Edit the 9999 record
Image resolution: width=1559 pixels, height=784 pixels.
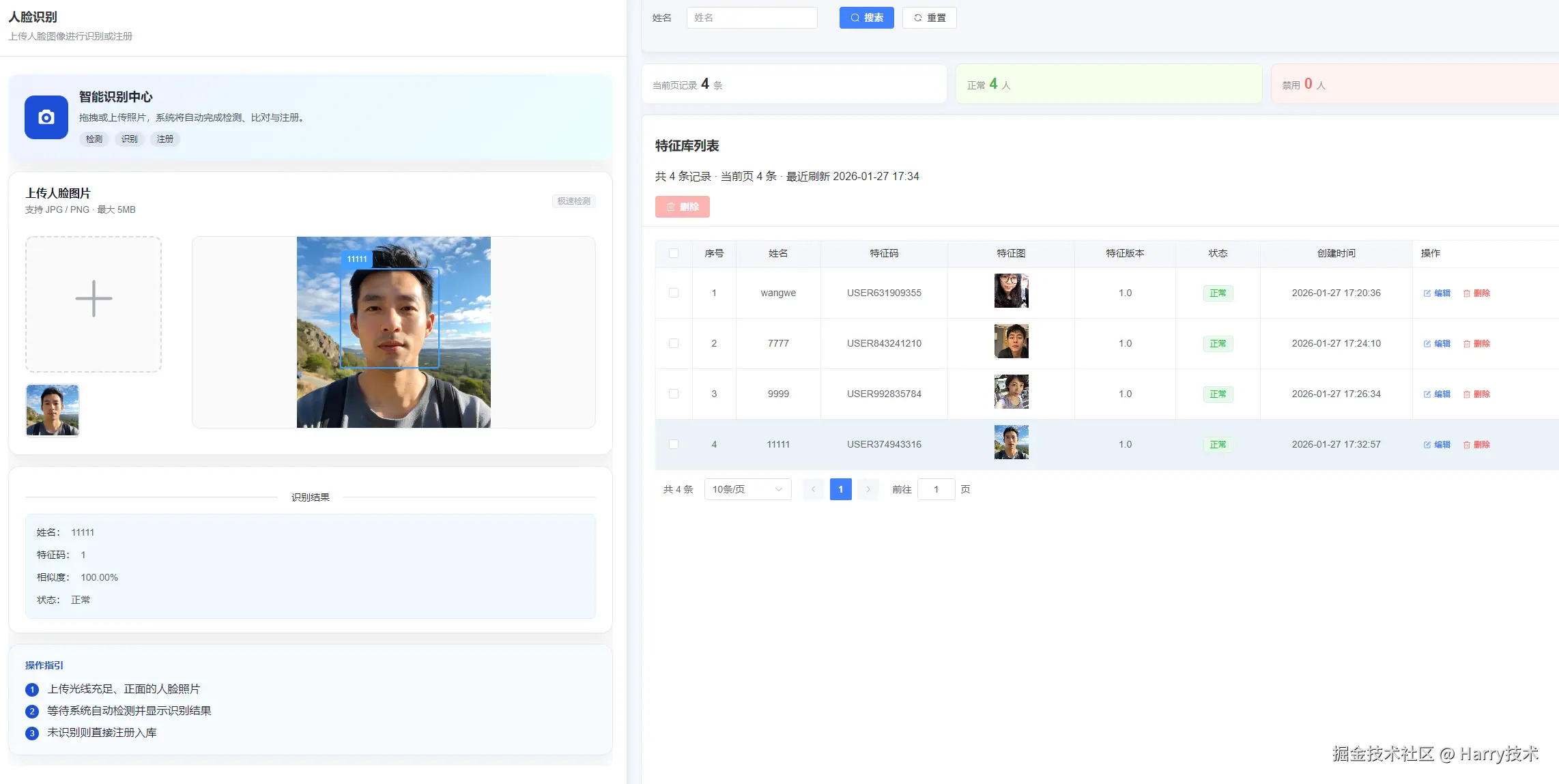click(1437, 394)
